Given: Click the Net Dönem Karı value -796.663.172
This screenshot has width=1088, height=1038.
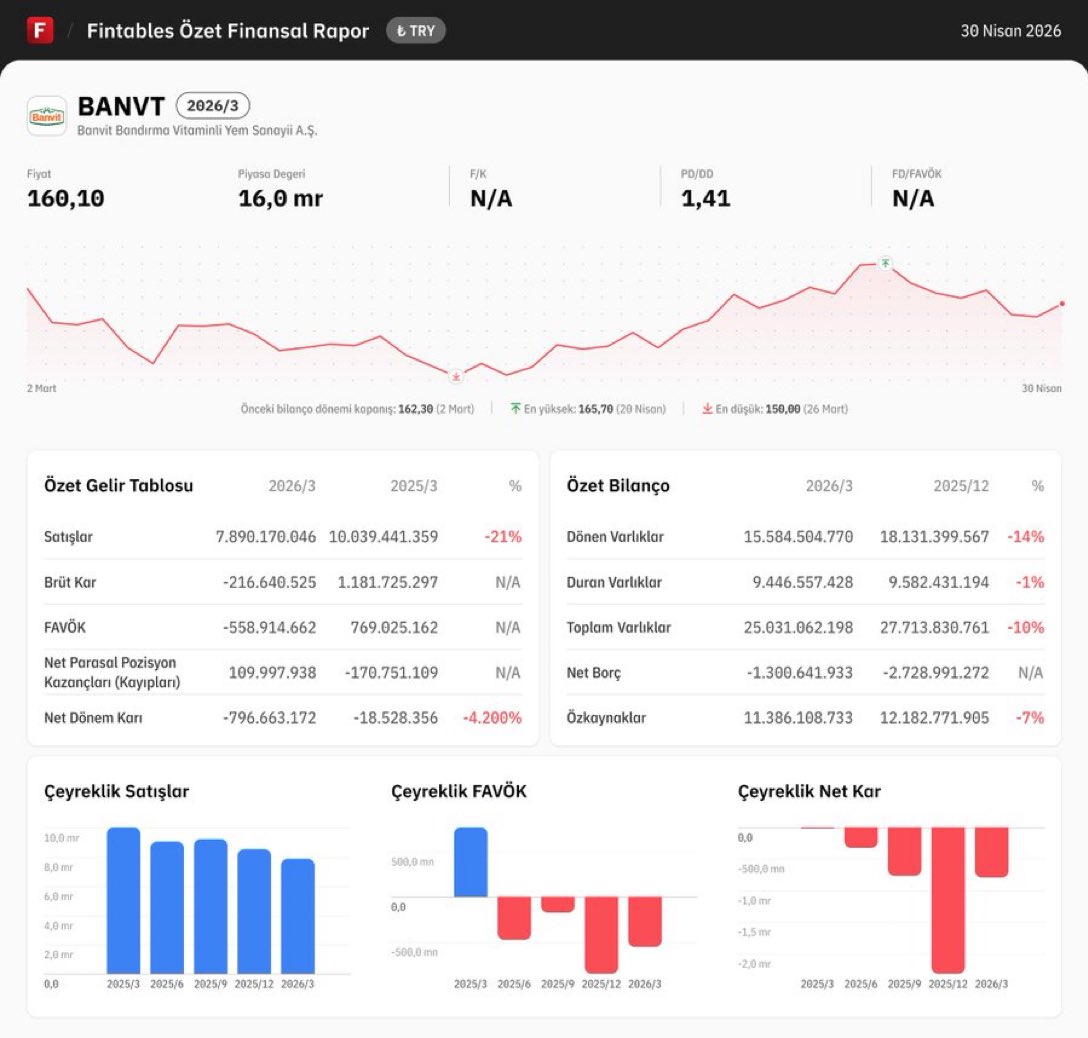Looking at the screenshot, I should click(x=269, y=717).
